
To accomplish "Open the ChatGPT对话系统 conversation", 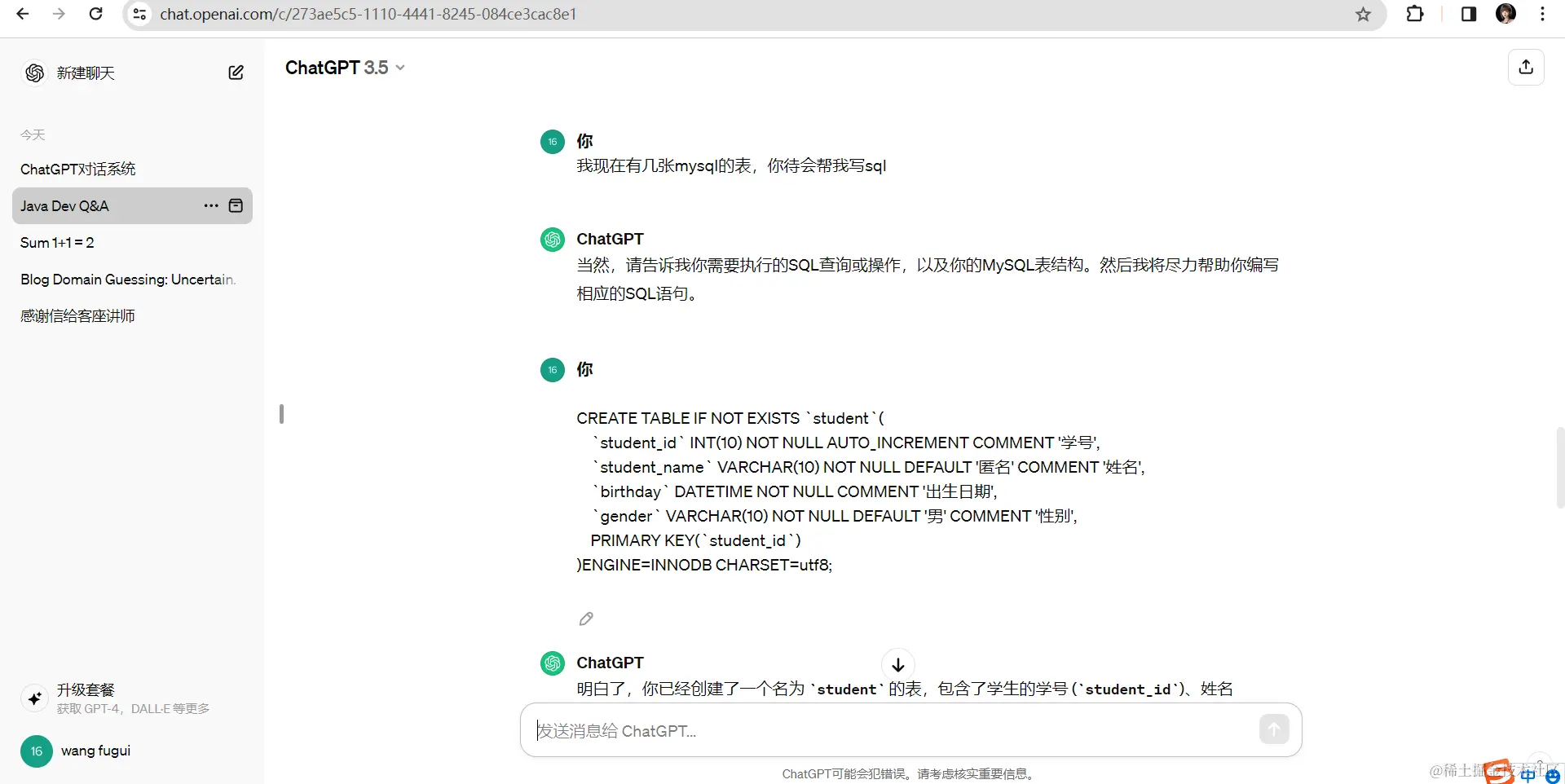I will pos(132,169).
